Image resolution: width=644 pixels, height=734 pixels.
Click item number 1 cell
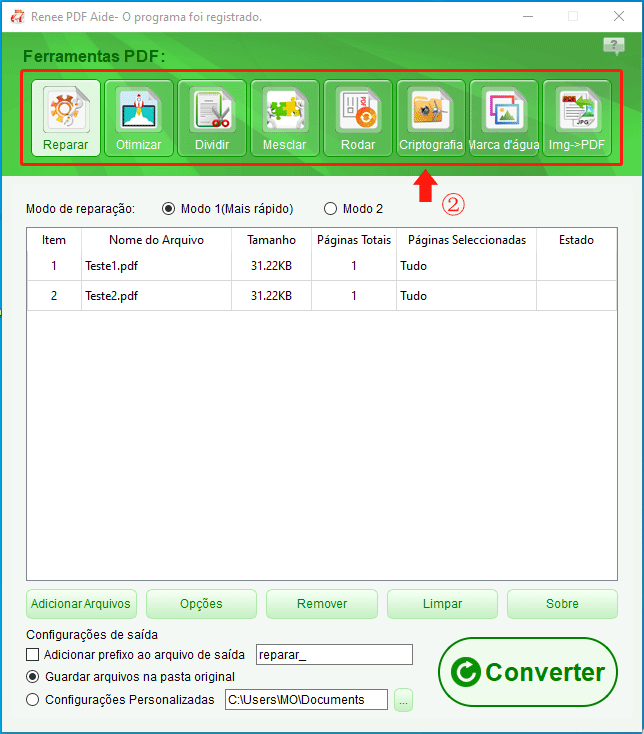[x=54, y=266]
